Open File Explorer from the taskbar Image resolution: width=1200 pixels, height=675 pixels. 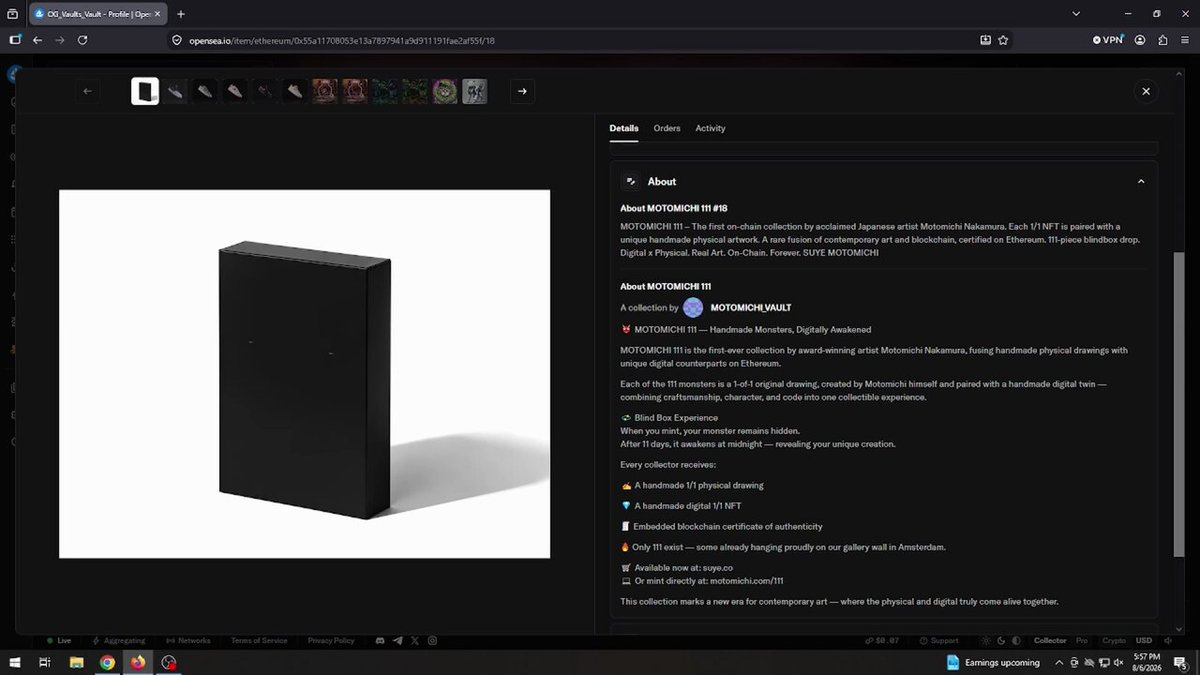[76, 662]
